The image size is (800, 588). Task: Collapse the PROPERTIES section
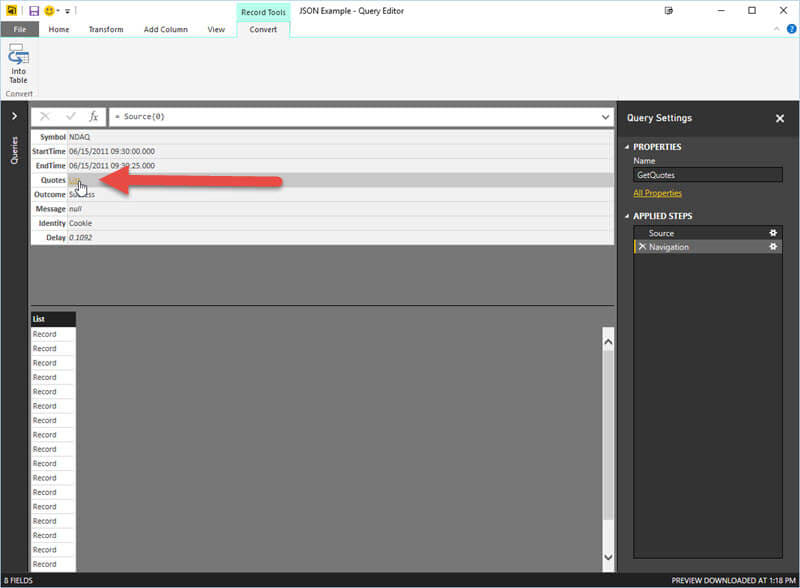627,147
